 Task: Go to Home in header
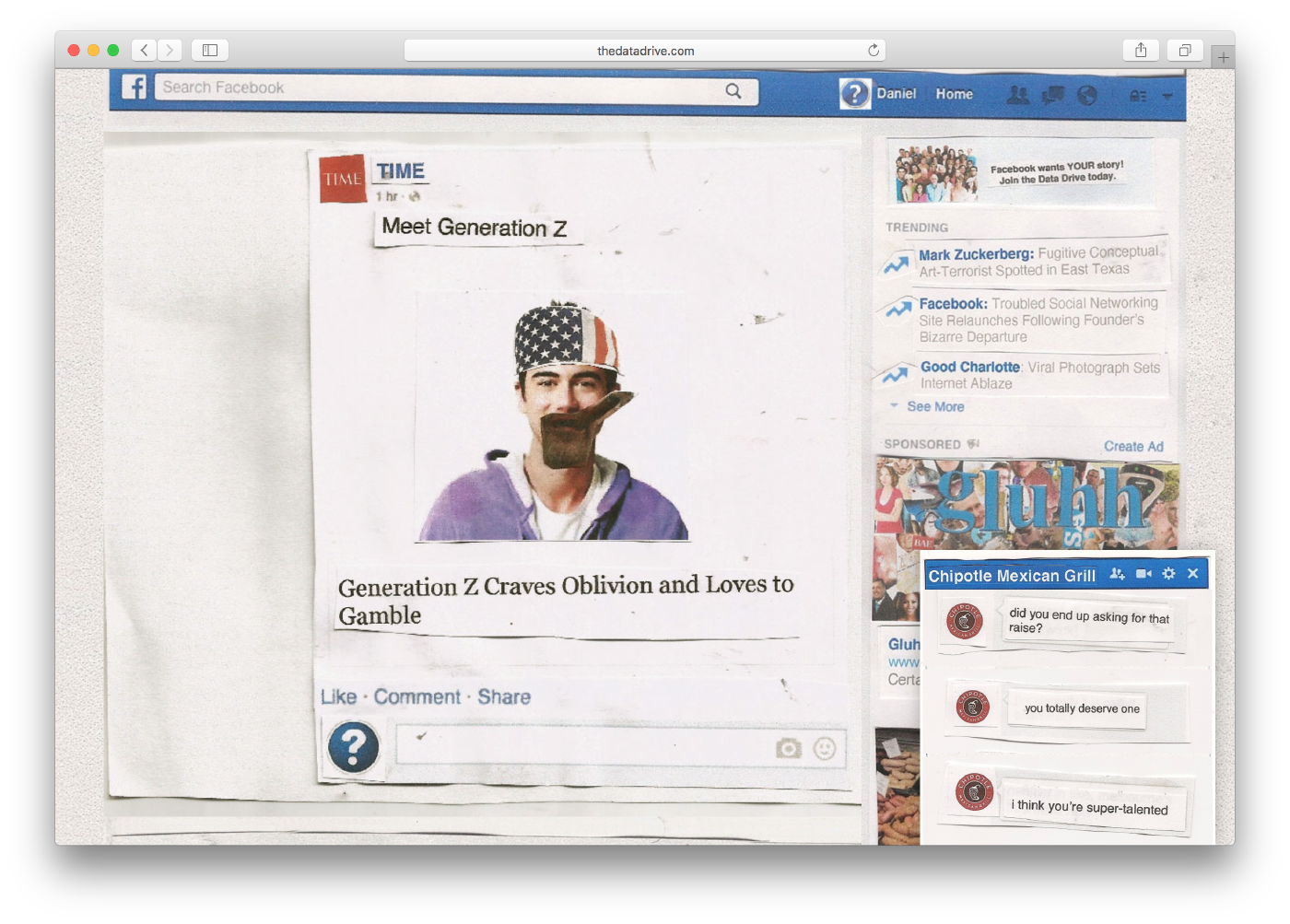click(955, 94)
